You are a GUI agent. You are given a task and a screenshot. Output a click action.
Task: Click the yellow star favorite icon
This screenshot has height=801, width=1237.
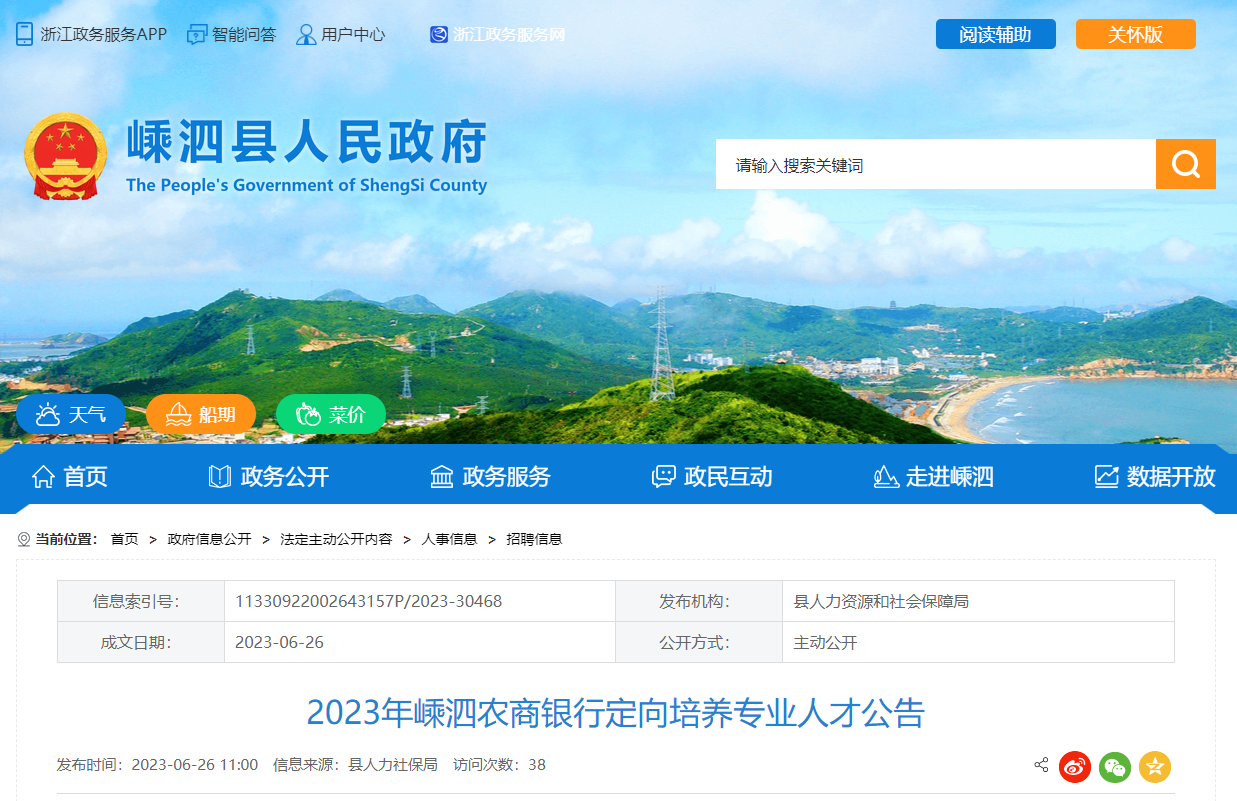[1155, 766]
